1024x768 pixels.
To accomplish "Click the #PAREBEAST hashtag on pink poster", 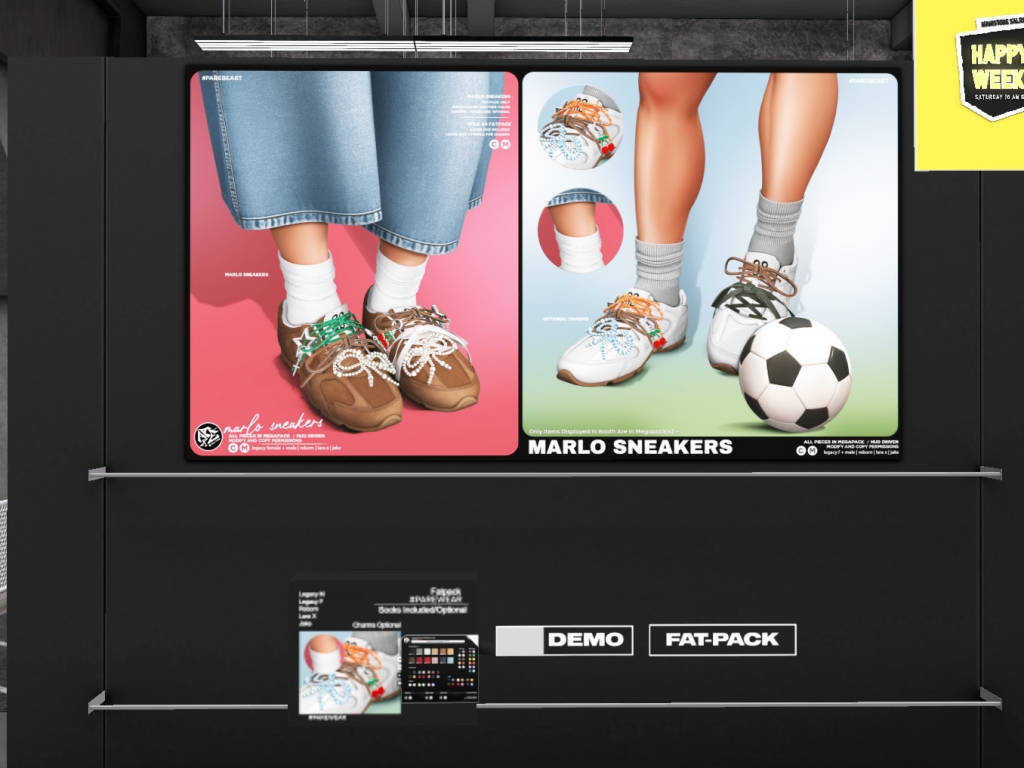I will (x=222, y=76).
